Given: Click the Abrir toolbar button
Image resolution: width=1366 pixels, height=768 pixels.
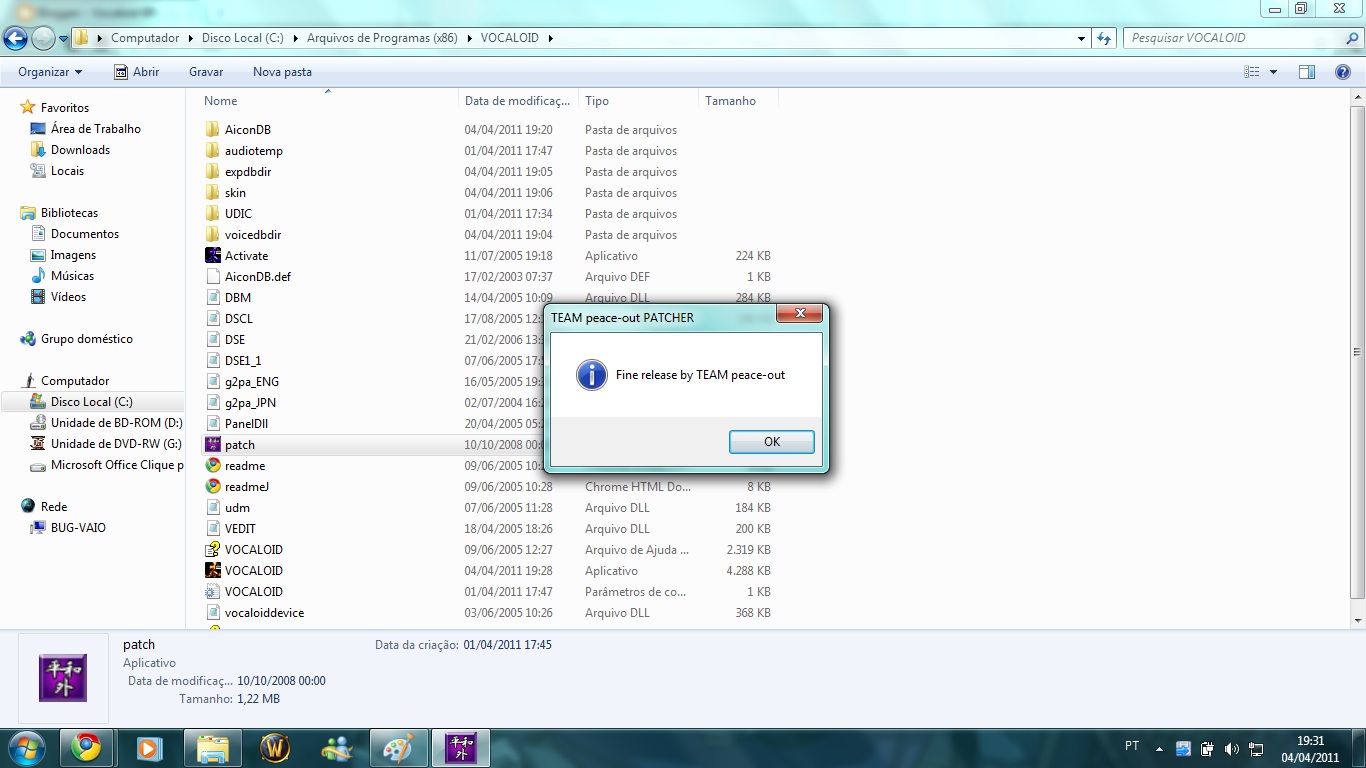Looking at the screenshot, I should [137, 72].
